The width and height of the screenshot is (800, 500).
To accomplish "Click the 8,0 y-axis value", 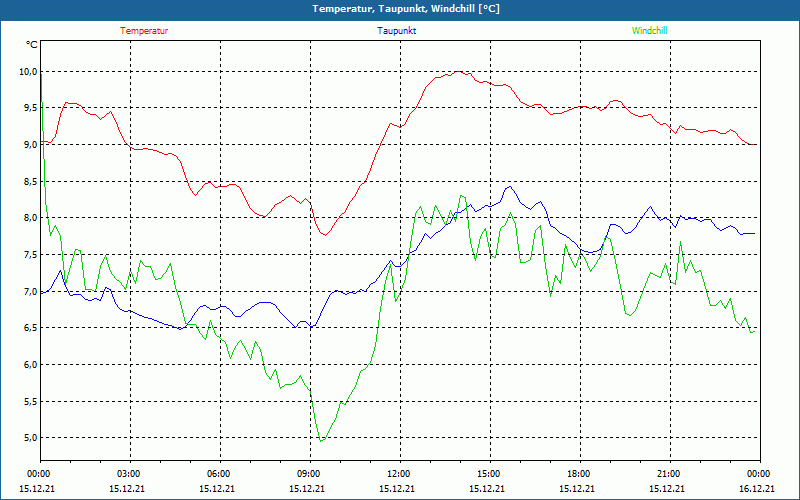I will coord(31,218).
